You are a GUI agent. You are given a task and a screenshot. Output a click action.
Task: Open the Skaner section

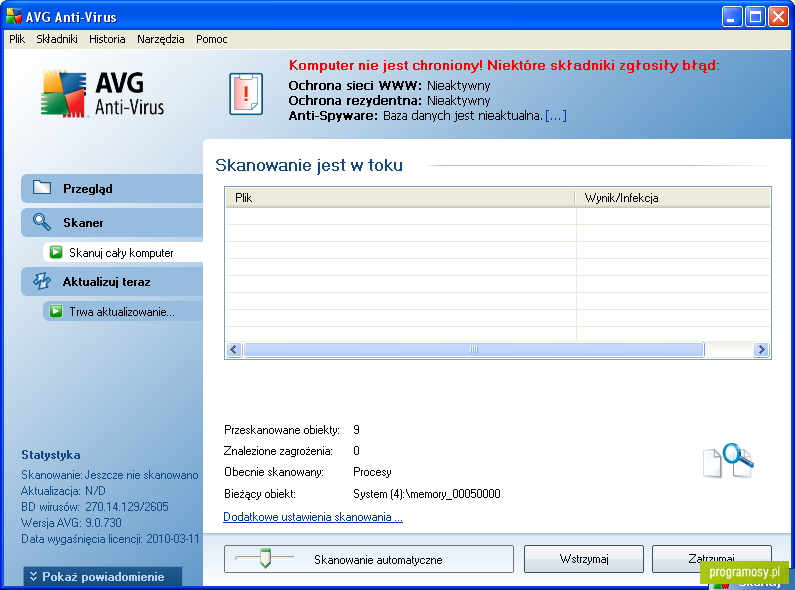tap(112, 223)
